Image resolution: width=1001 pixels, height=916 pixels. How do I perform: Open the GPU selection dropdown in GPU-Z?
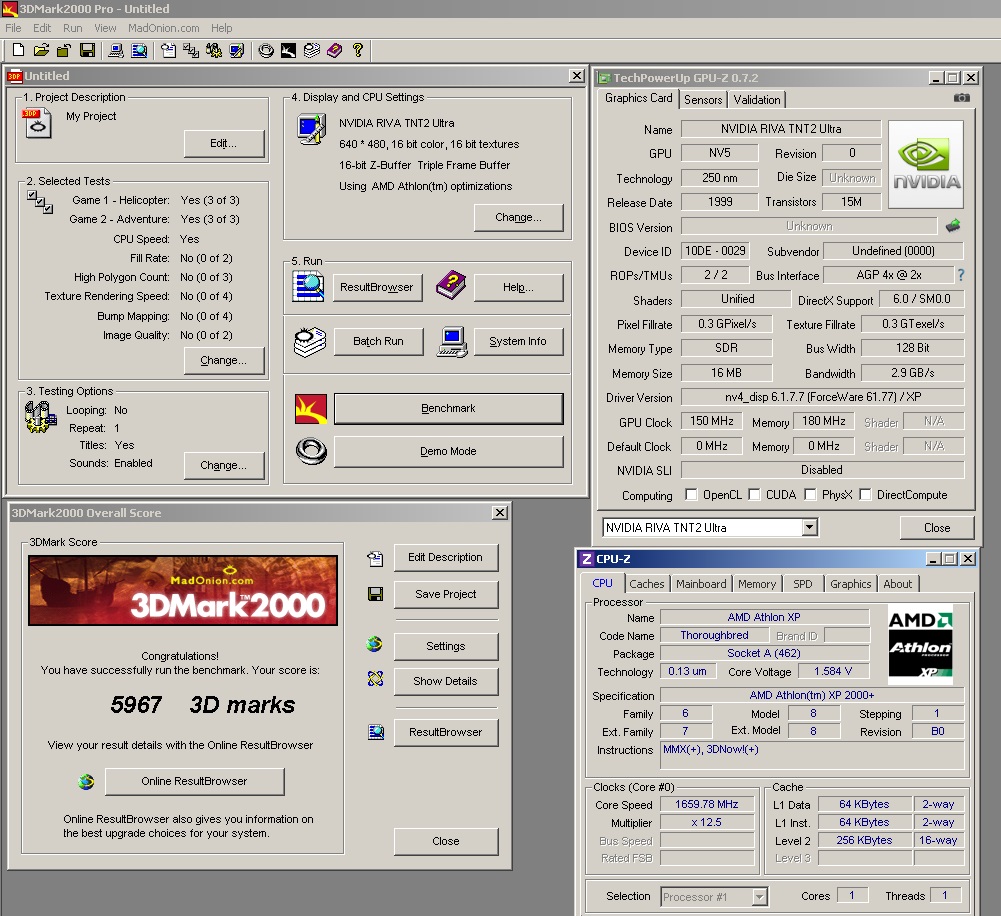click(x=809, y=527)
